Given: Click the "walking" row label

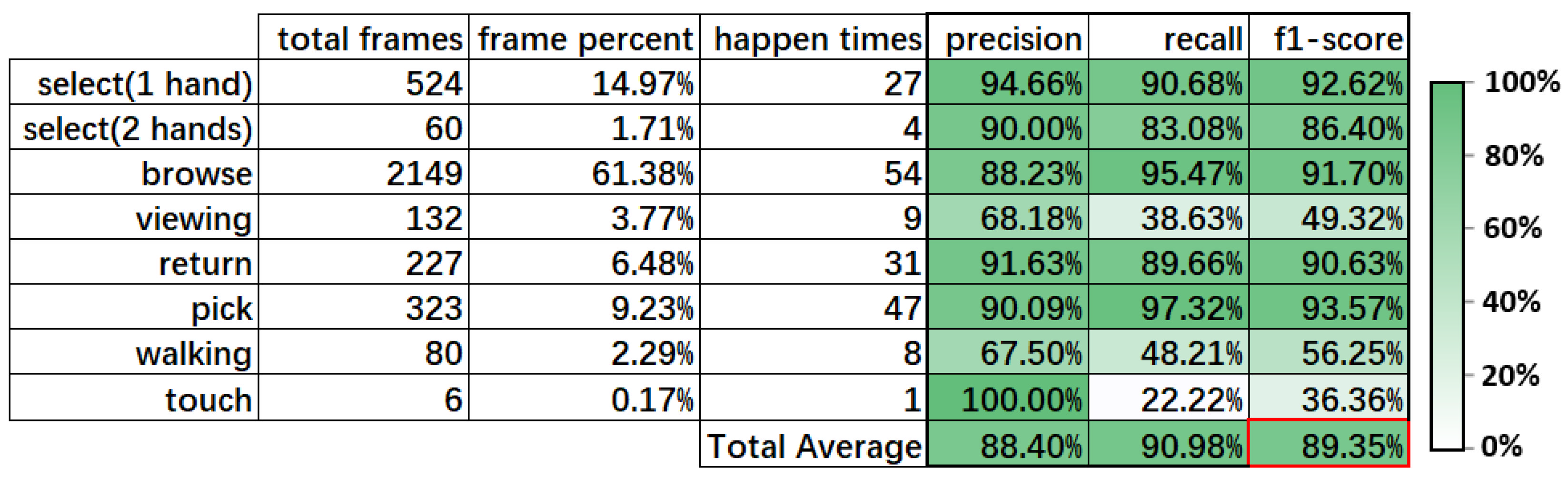Looking at the screenshot, I should (x=193, y=354).
